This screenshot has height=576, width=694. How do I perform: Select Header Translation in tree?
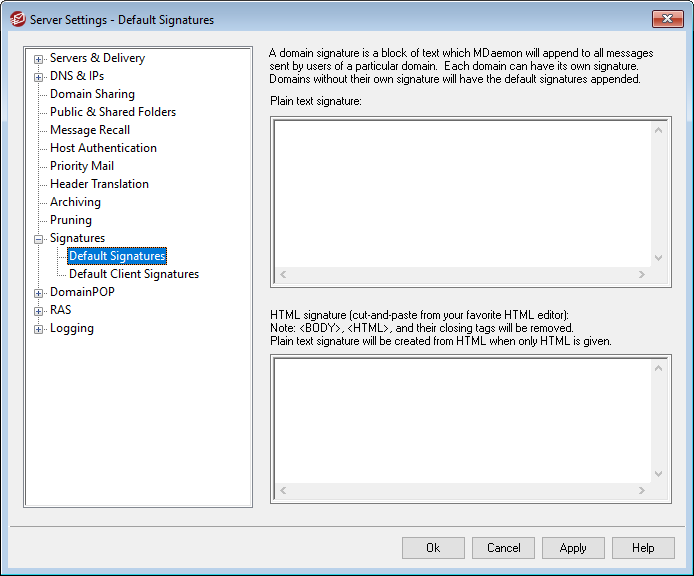point(99,184)
